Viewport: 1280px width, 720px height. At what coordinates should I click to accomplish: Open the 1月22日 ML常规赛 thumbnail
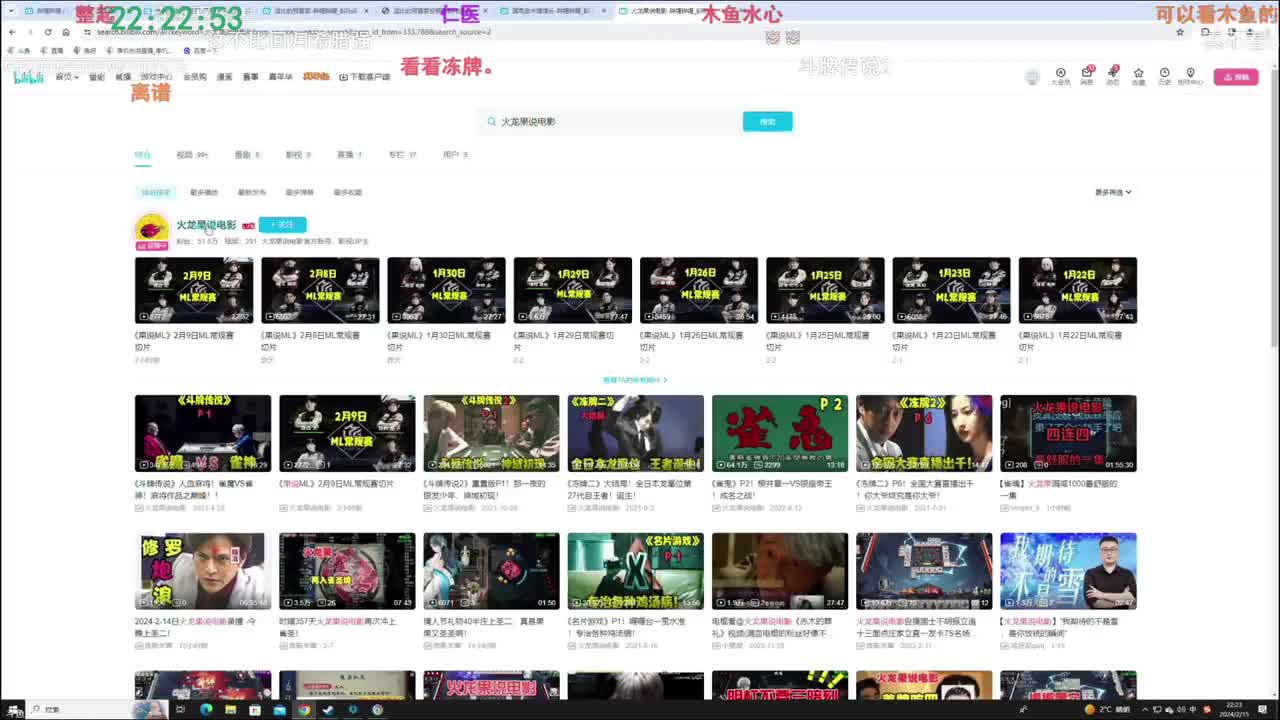tap(1077, 290)
